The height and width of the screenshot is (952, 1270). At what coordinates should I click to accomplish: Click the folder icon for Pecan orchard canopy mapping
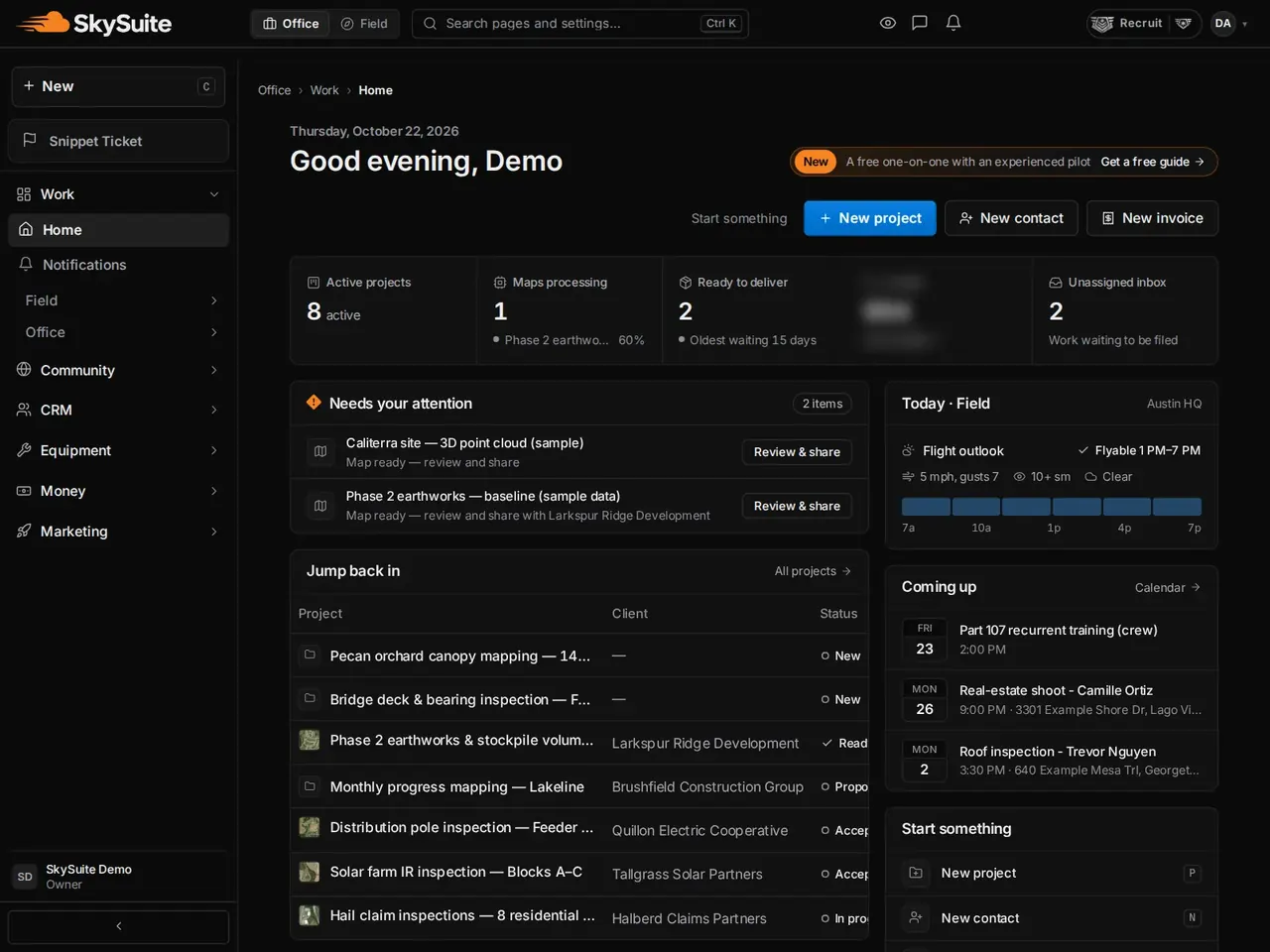310,654
